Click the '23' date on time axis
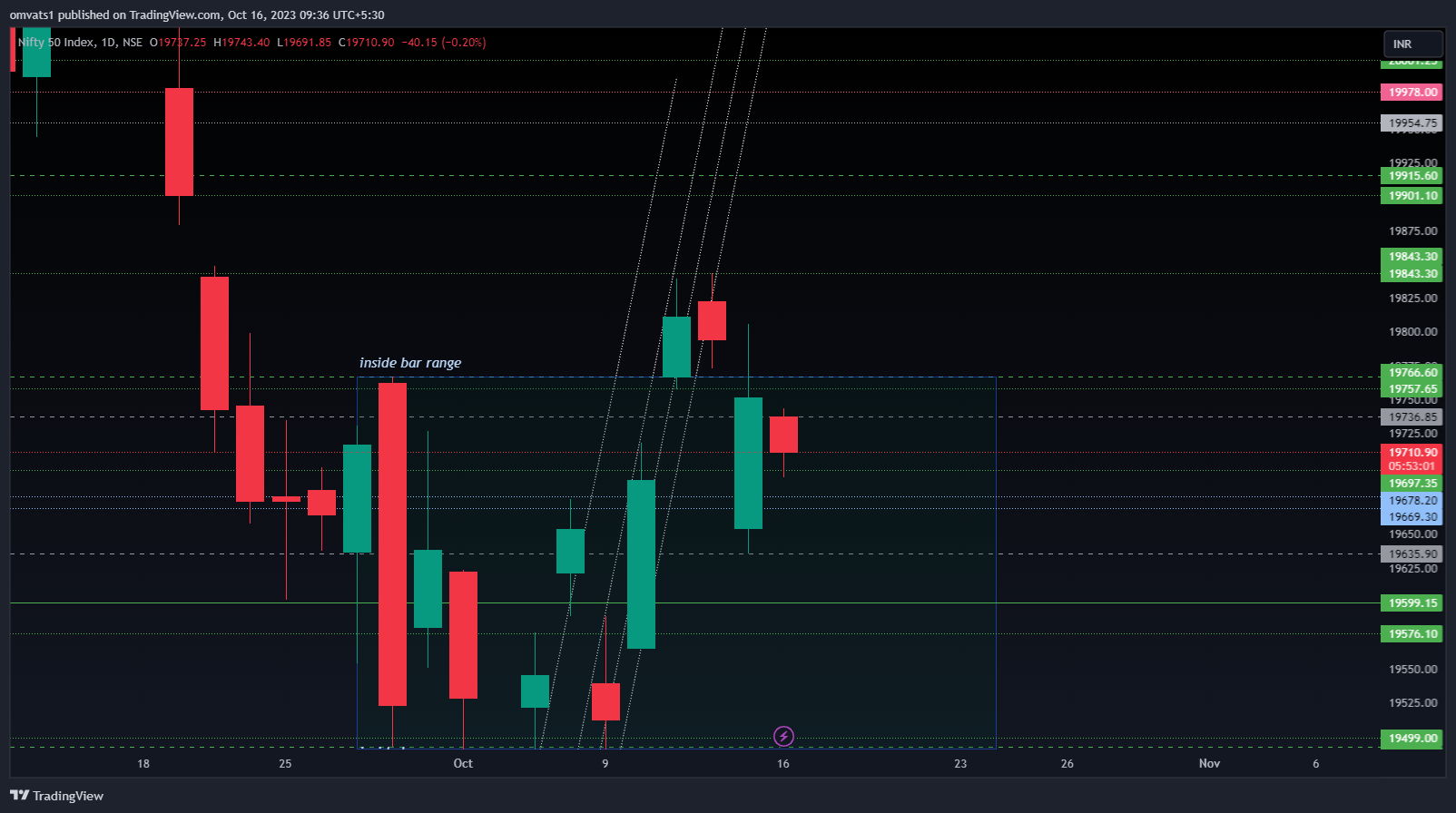The height and width of the screenshot is (813, 1456). (x=960, y=764)
